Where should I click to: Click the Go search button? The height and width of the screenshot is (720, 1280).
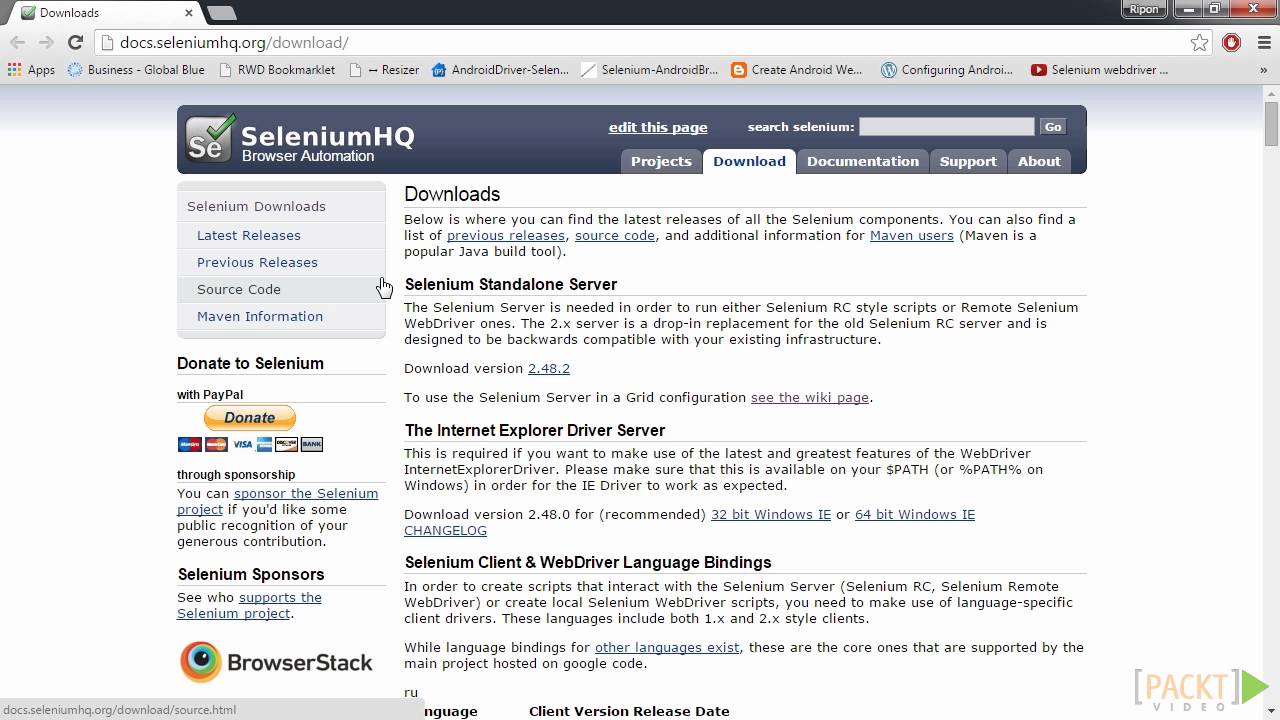click(x=1053, y=126)
